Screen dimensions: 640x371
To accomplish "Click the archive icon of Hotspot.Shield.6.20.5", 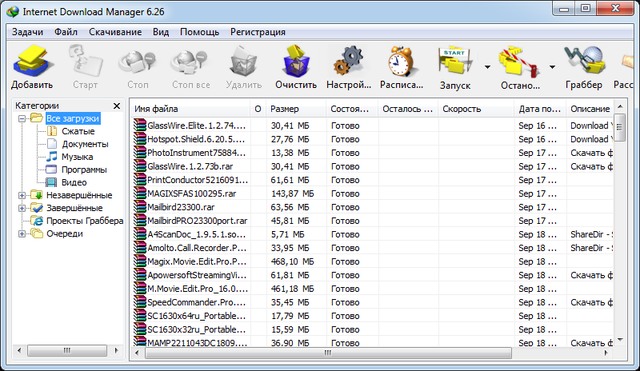I will (x=140, y=139).
